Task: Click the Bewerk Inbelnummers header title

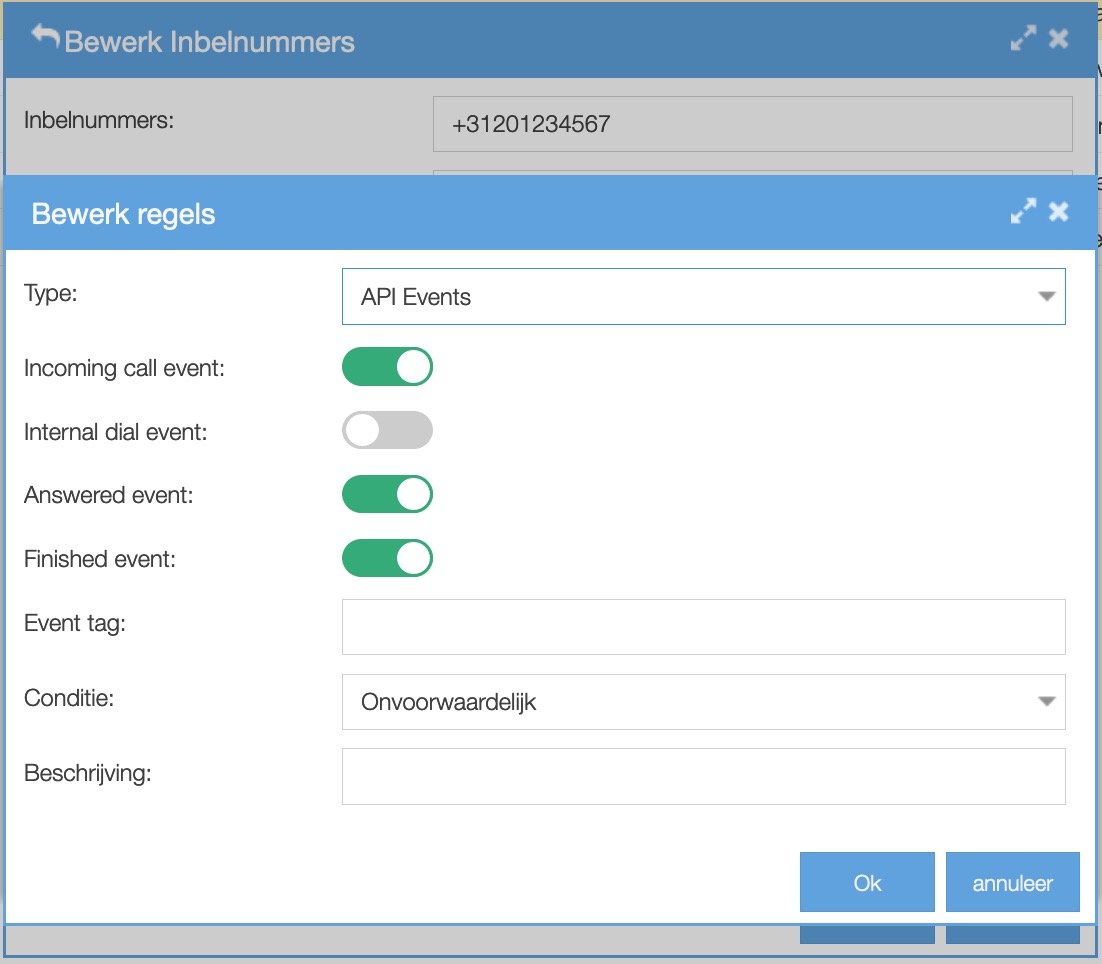Action: point(209,42)
